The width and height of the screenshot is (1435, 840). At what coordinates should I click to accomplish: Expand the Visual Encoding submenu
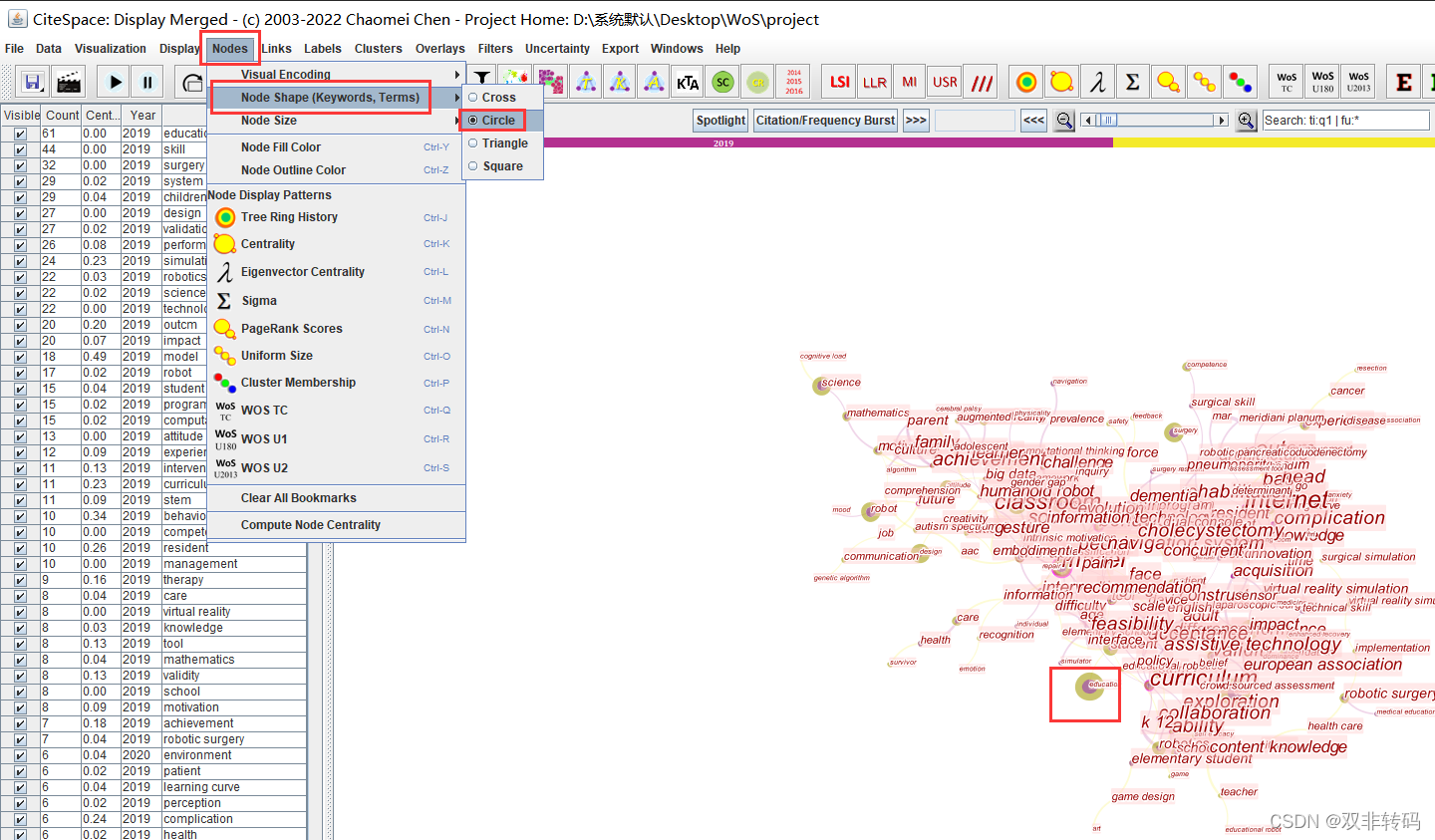click(x=337, y=75)
